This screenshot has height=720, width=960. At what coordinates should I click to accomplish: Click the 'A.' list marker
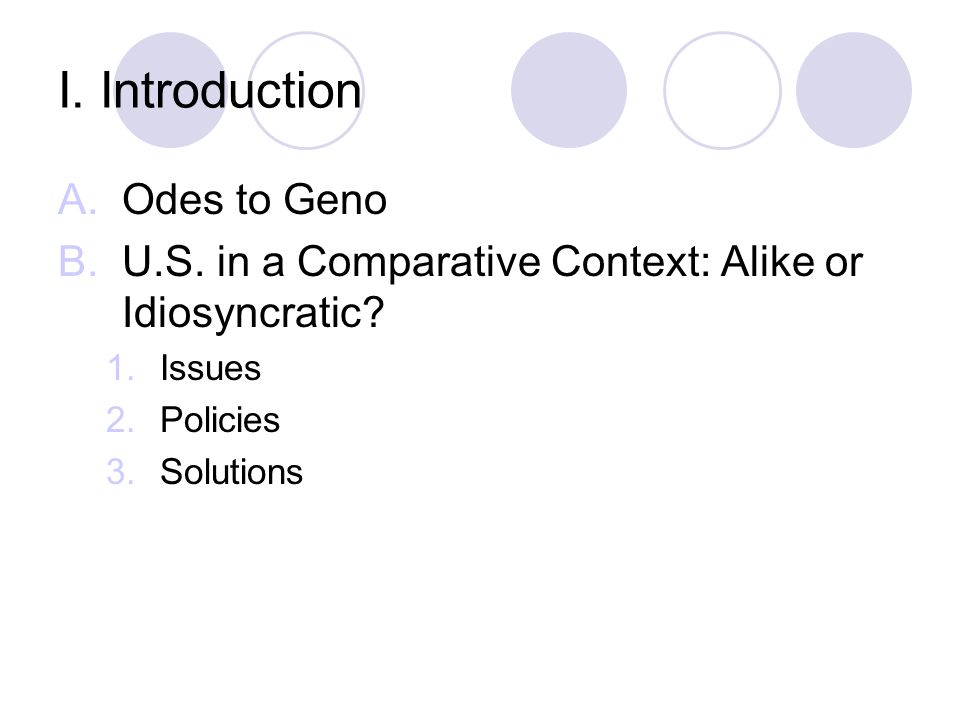tap(77, 200)
